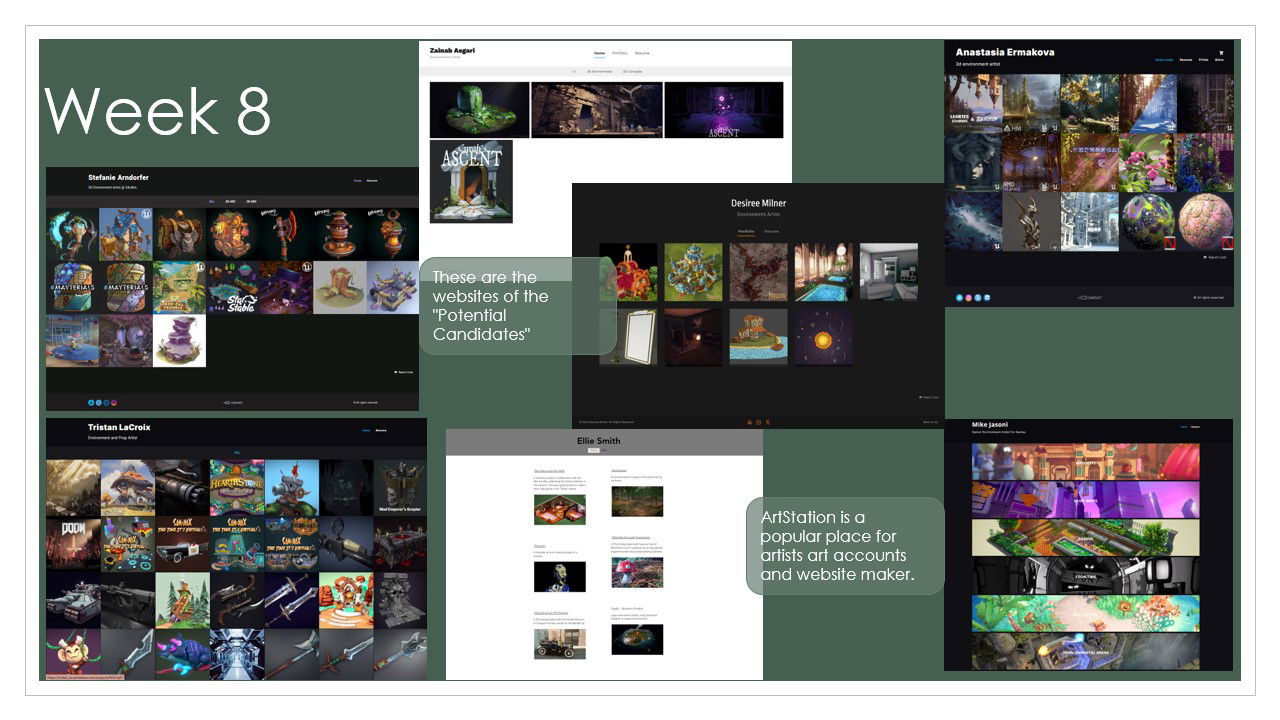Image resolution: width=1280 pixels, height=720 pixels.
Task: Click the shopping cart icon on Anastasia's site
Action: 1220,52
